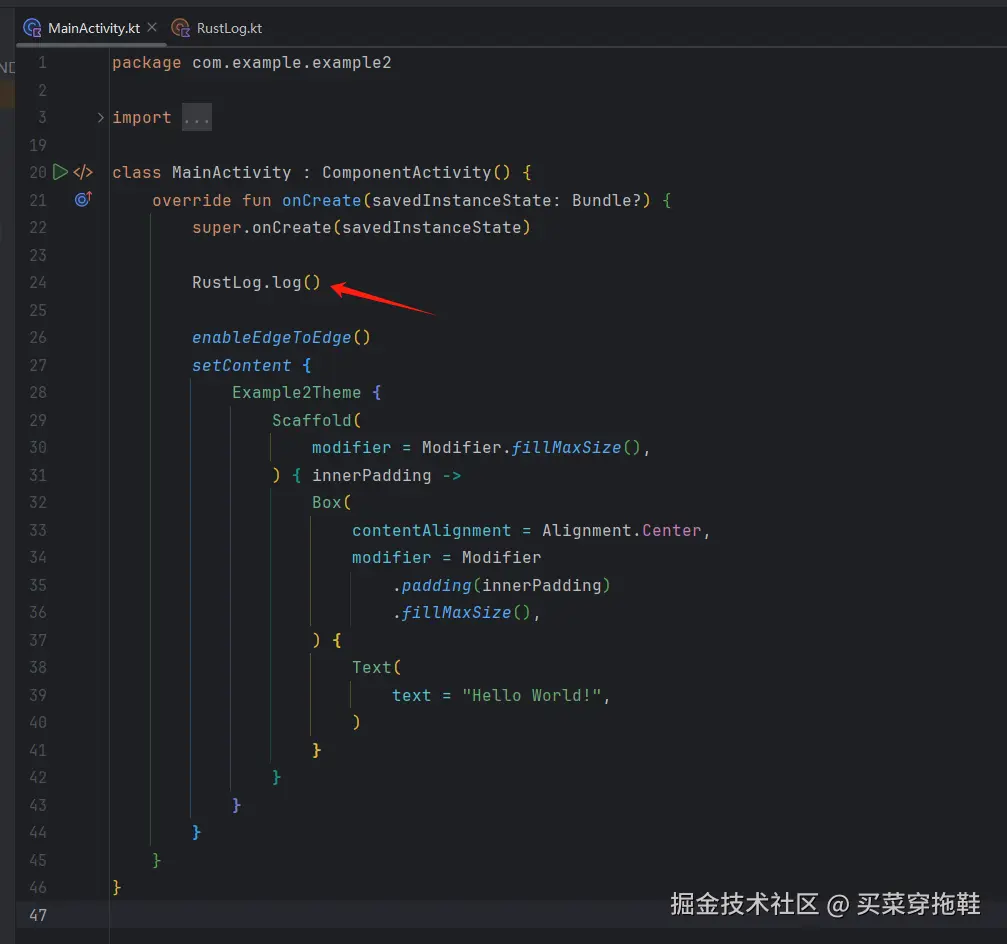Click Modifier.fillMaxSize() on line 30
This screenshot has width=1007, height=944.
pyautogui.click(x=531, y=448)
